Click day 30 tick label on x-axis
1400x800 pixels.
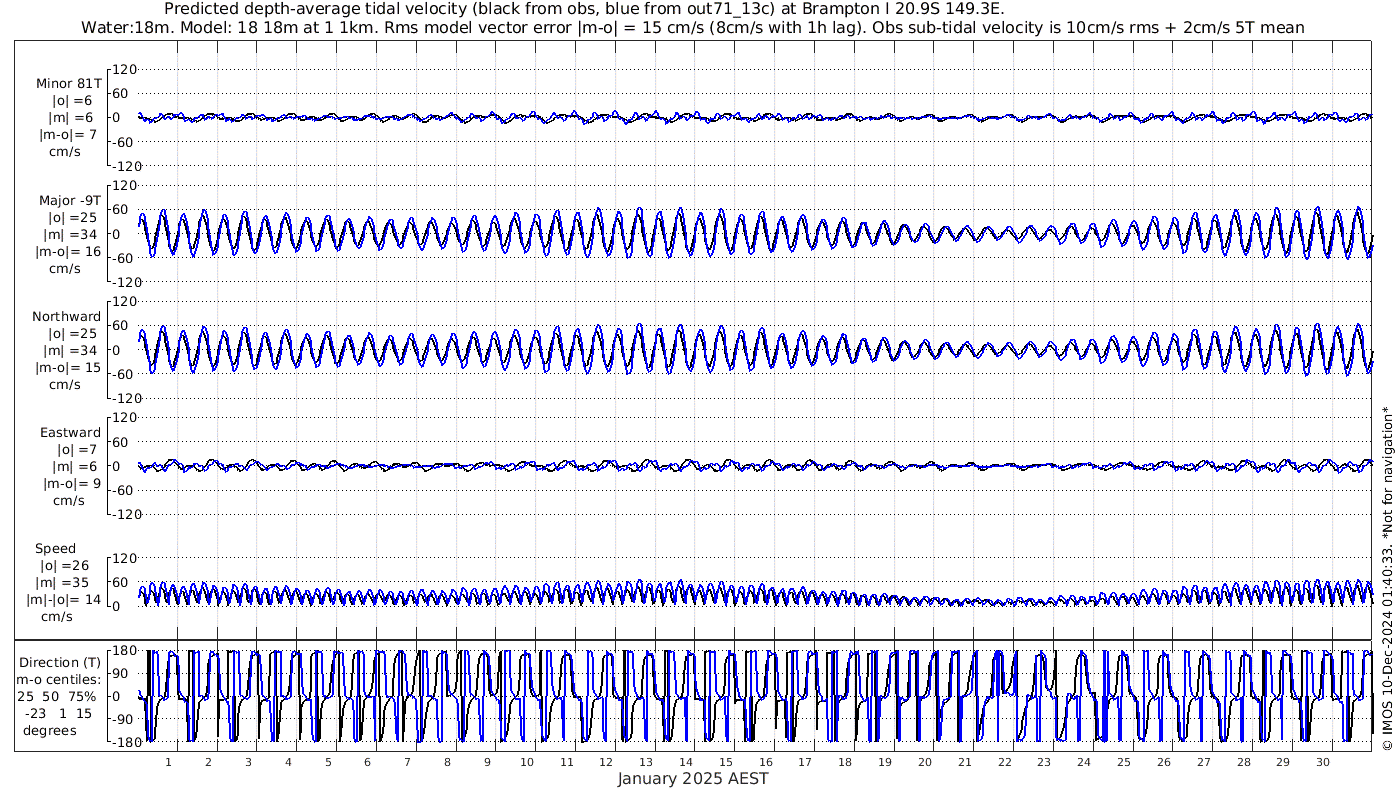(1323, 763)
